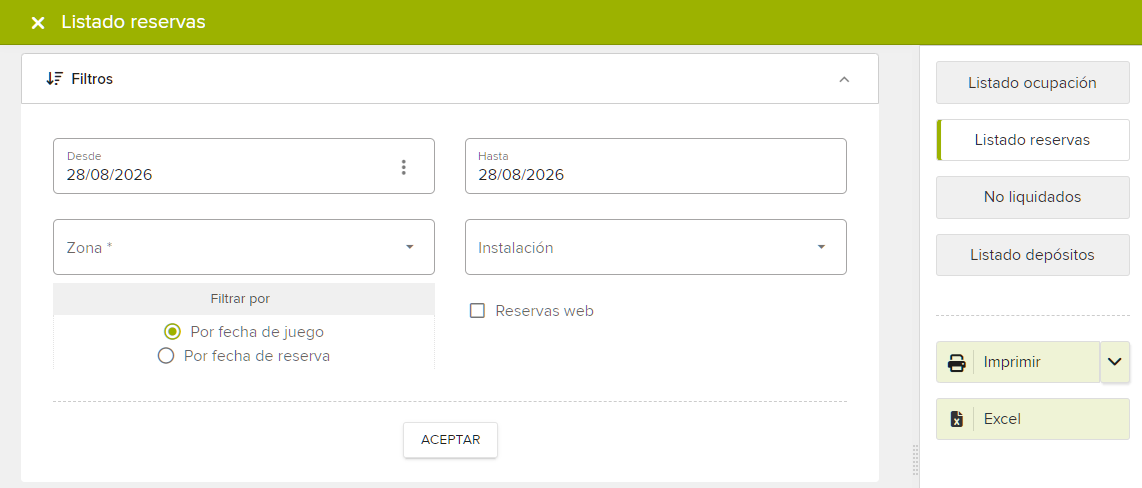Viewport: 1142px width, 488px height.
Task: Click the Excel file icon
Action: tap(957, 419)
